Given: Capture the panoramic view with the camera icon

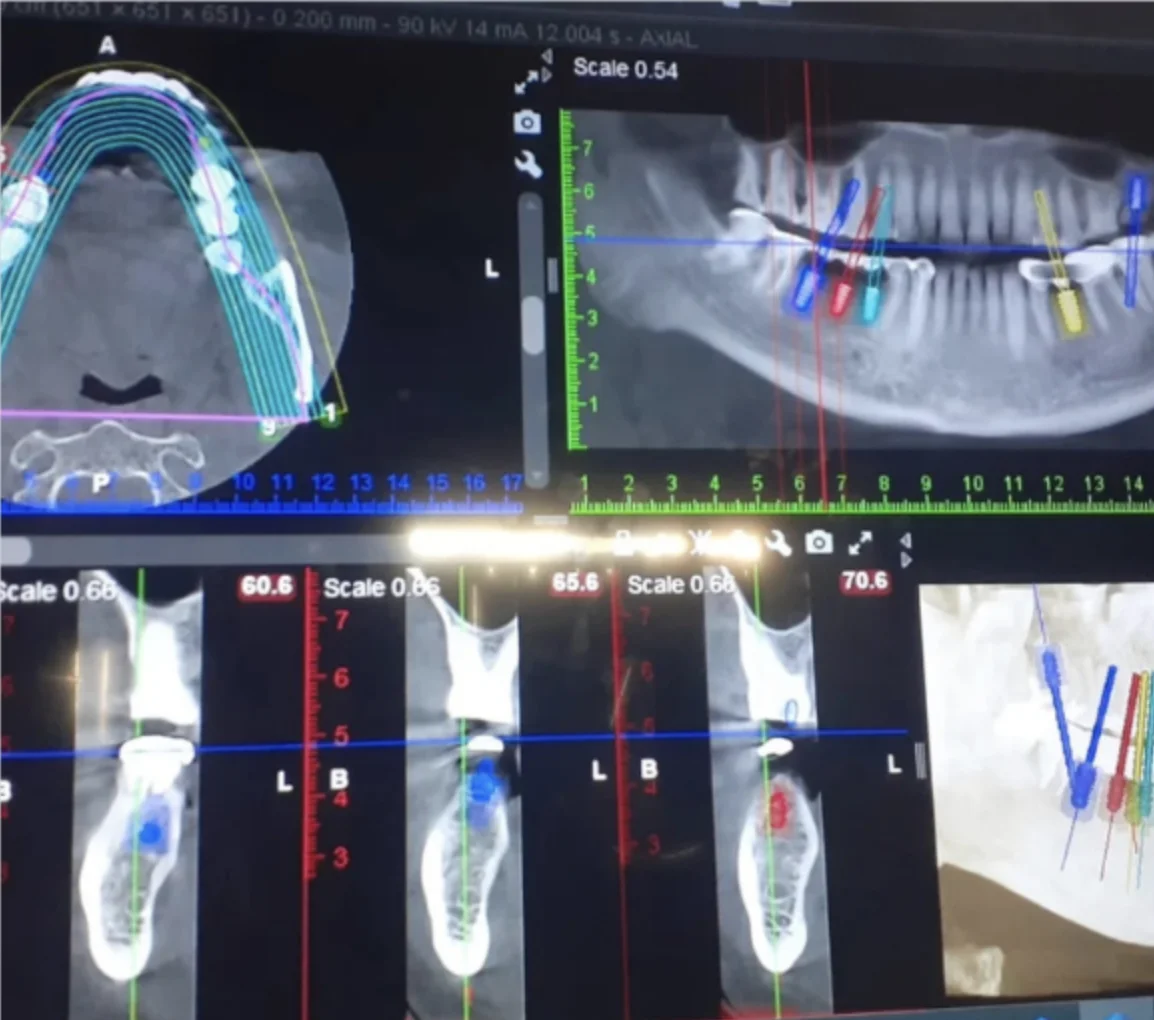Looking at the screenshot, I should coord(525,121).
